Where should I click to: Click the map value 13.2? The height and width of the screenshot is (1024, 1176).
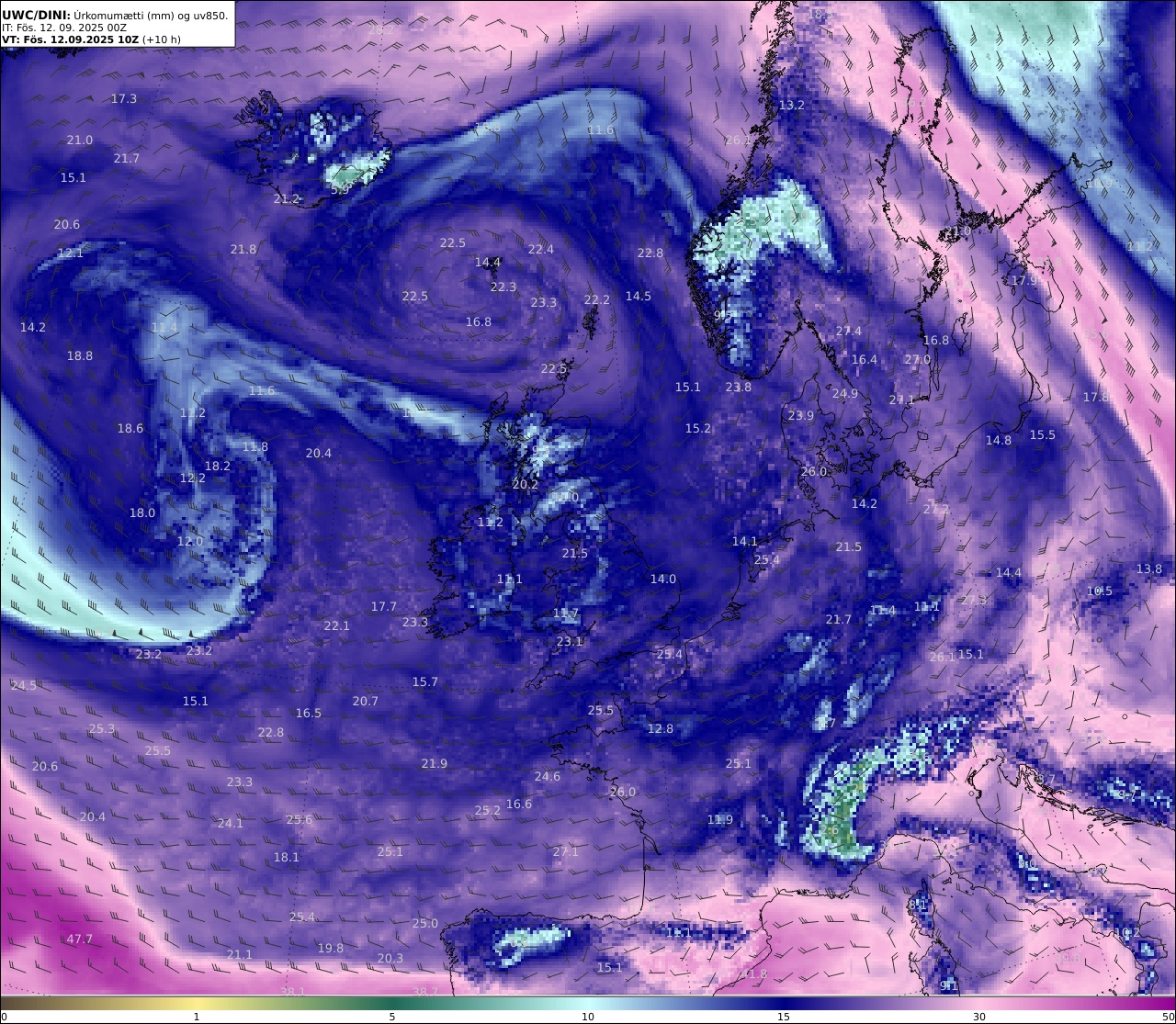pos(792,105)
